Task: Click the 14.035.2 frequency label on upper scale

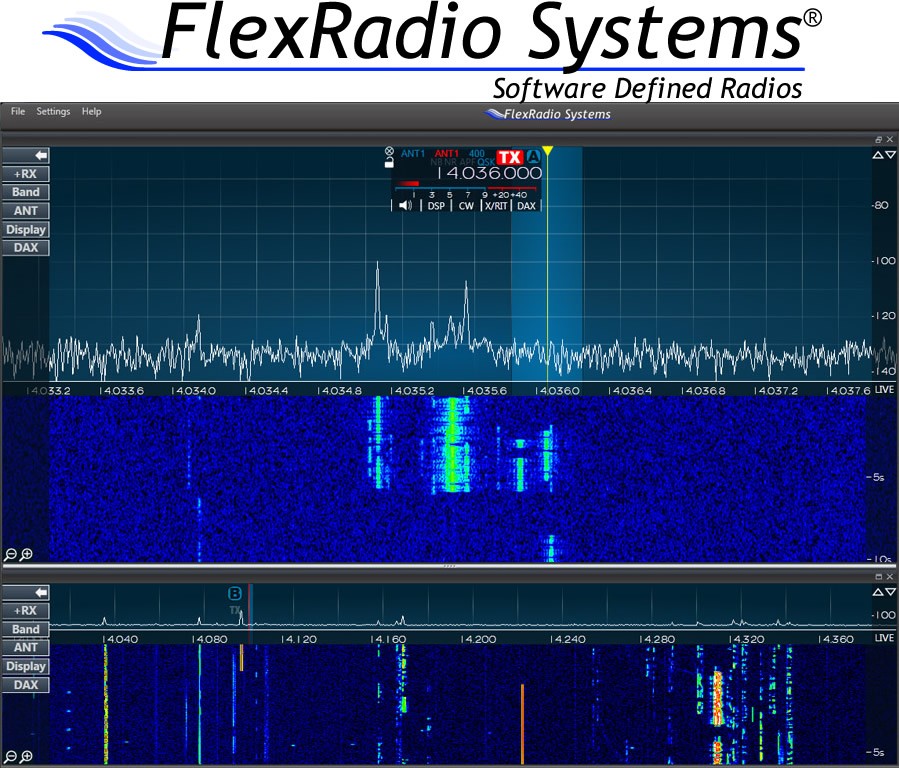Action: pyautogui.click(x=412, y=390)
